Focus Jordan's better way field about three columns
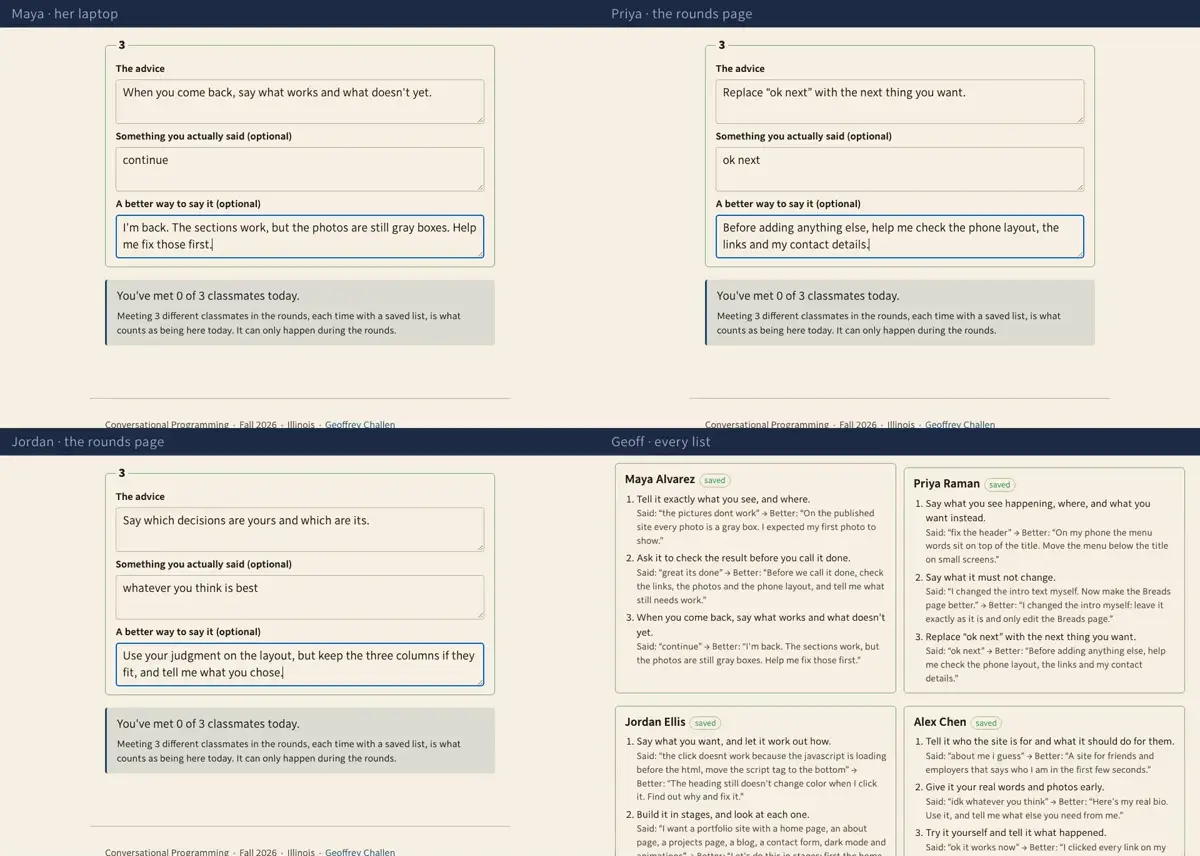This screenshot has height=856, width=1200. tap(300, 664)
